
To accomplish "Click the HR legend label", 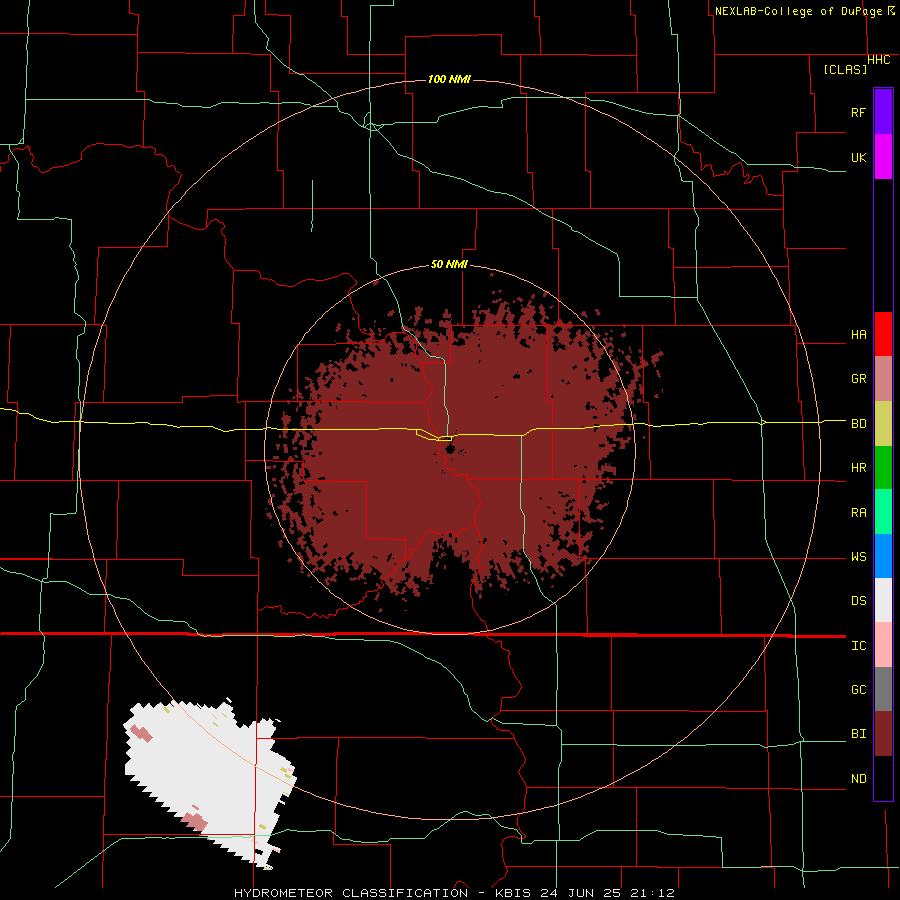I will click(859, 468).
